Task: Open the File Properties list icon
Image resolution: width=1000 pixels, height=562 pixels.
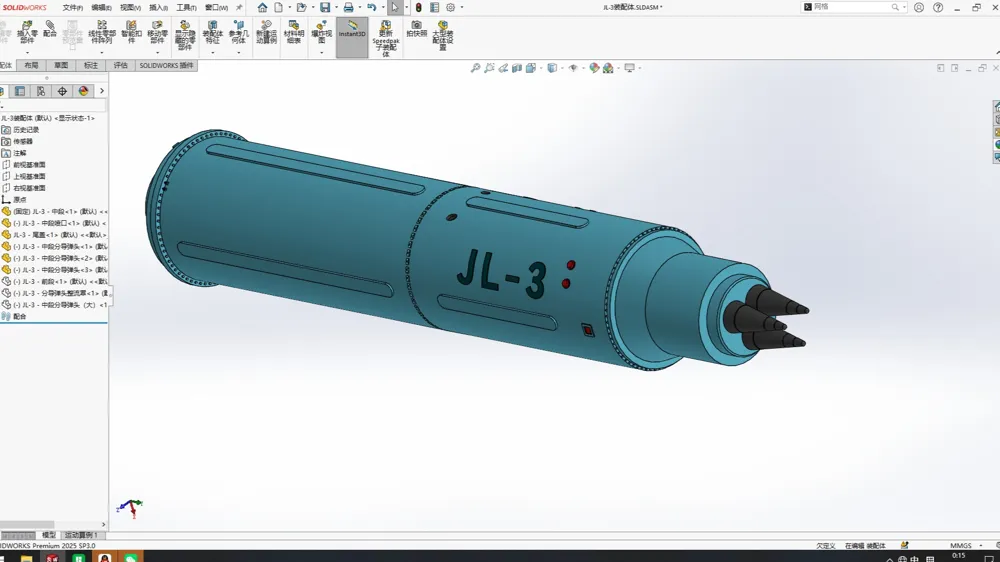Action: pos(434,8)
